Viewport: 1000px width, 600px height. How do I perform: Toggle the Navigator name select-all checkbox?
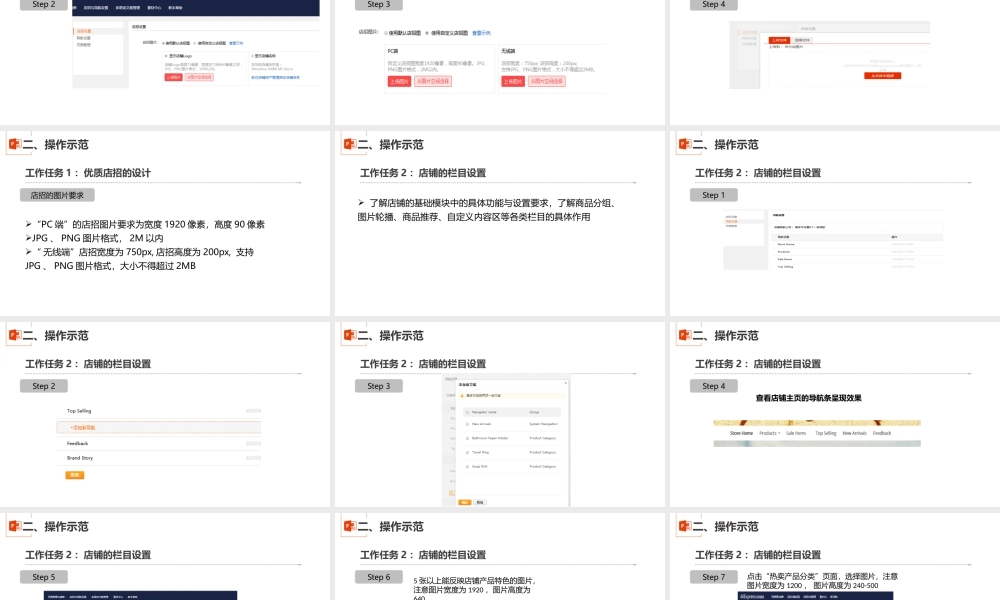[467, 412]
